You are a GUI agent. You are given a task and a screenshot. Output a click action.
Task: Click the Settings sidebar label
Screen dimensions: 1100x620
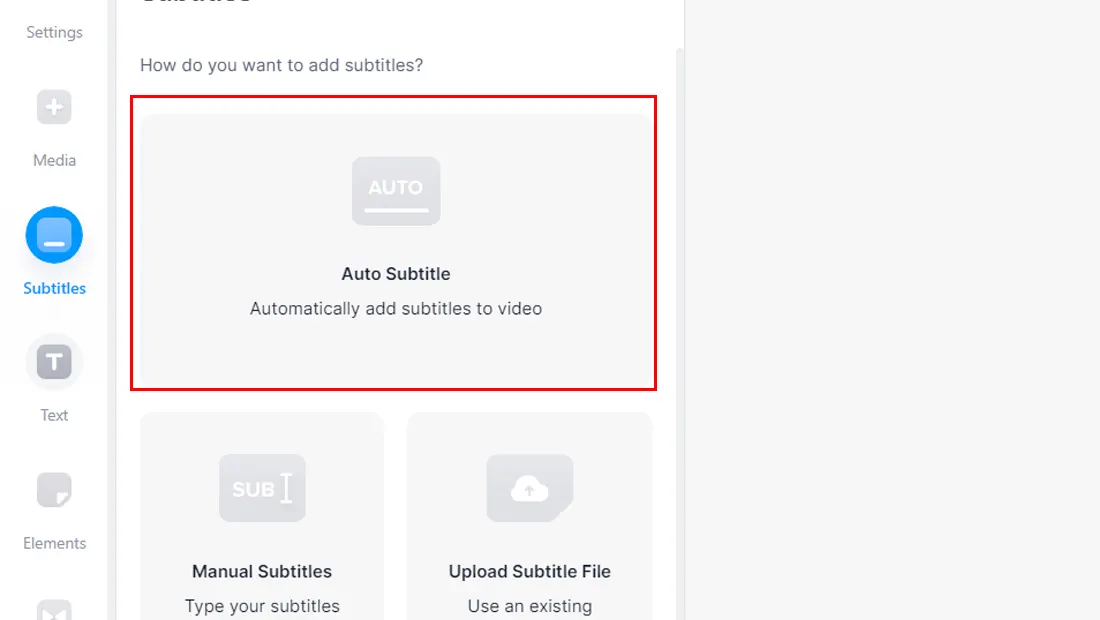(x=54, y=32)
